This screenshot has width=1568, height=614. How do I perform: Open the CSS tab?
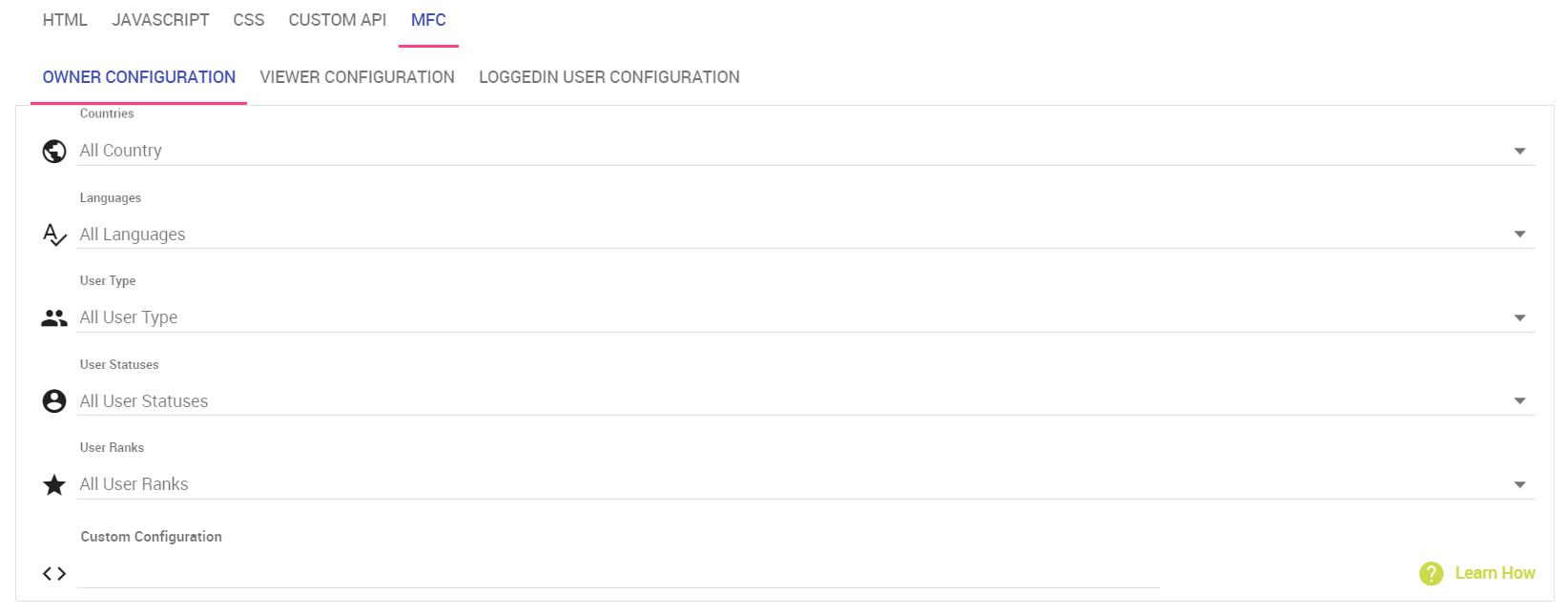pyautogui.click(x=249, y=20)
